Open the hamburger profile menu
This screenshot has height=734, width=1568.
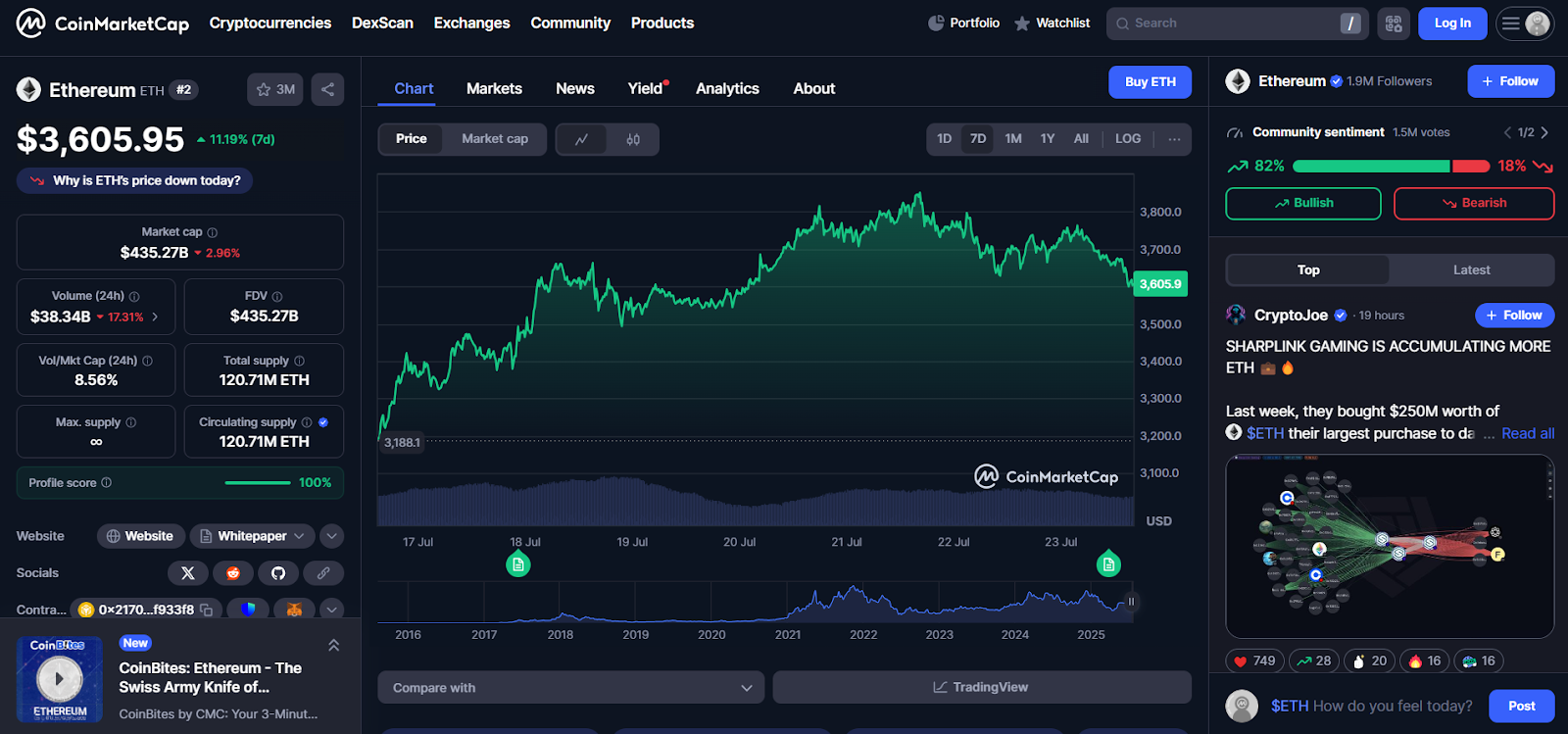(x=1525, y=24)
